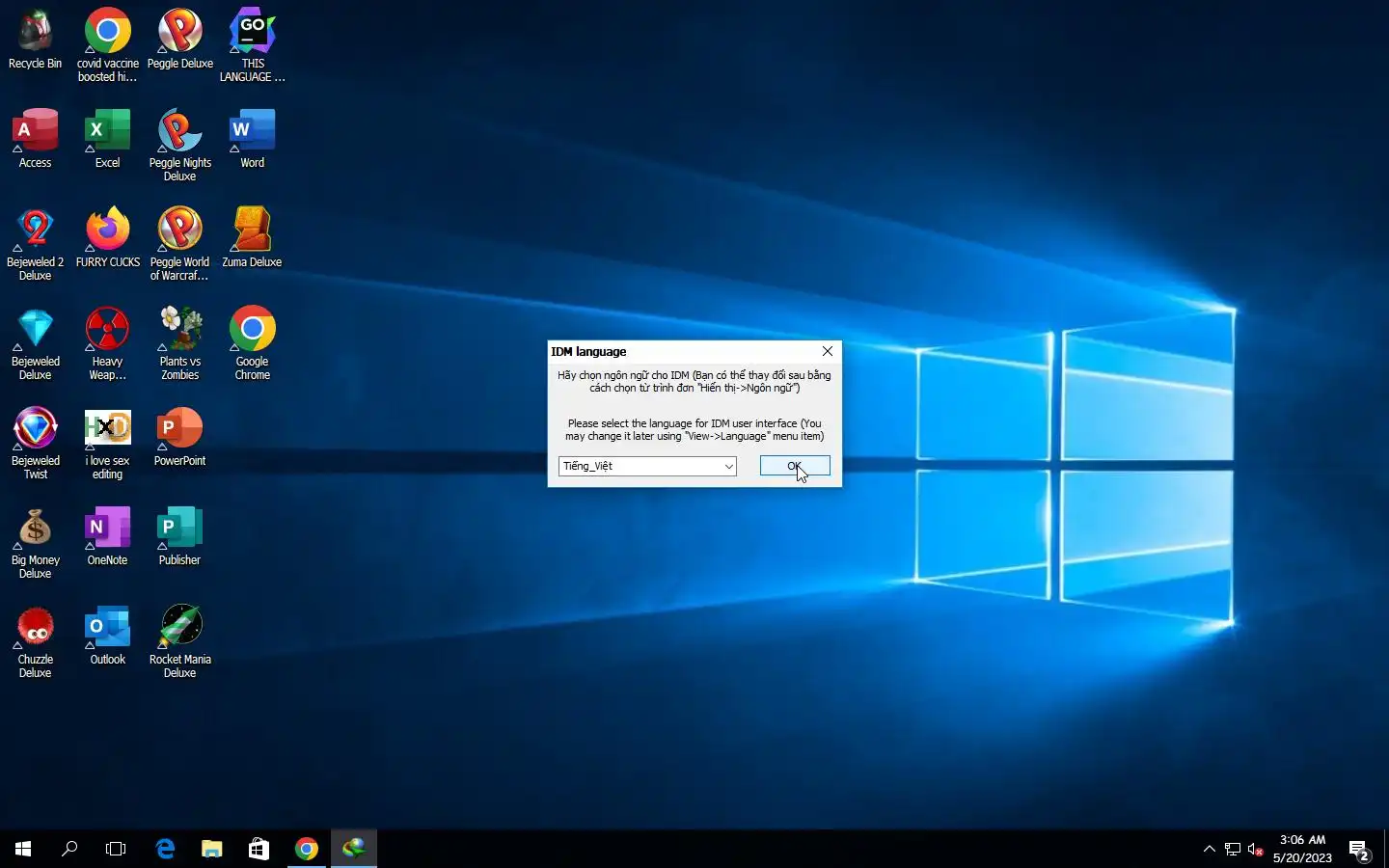Select the Rocket Mania Deluxe icon
Image resolution: width=1389 pixels, height=868 pixels.
tap(180, 641)
